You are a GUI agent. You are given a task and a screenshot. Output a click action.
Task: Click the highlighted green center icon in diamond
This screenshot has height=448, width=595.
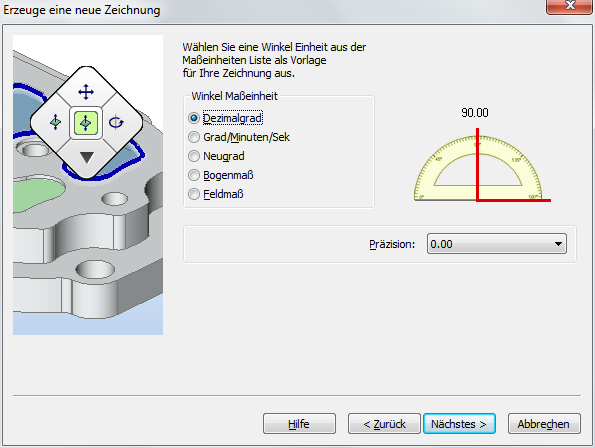(86, 123)
